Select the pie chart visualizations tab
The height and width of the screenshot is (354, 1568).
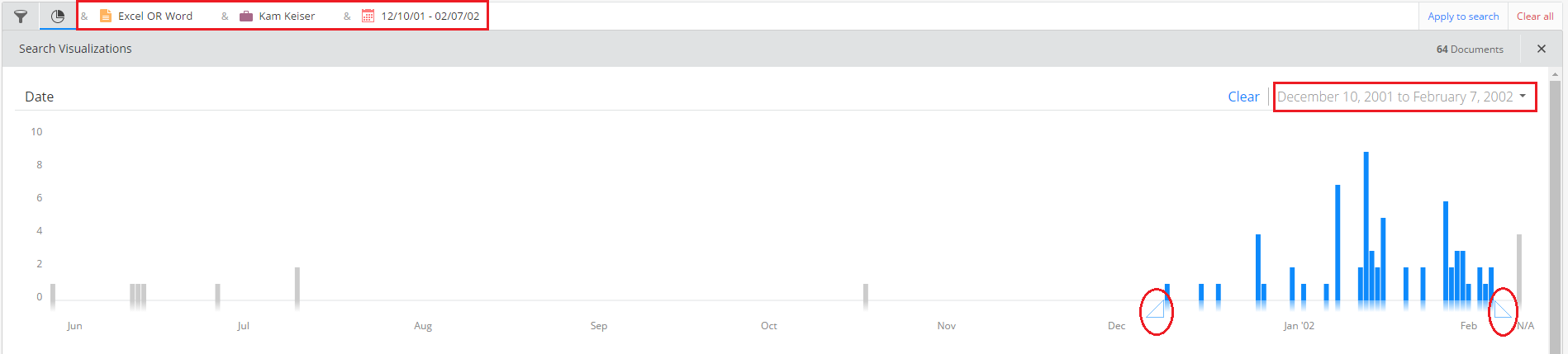click(57, 16)
